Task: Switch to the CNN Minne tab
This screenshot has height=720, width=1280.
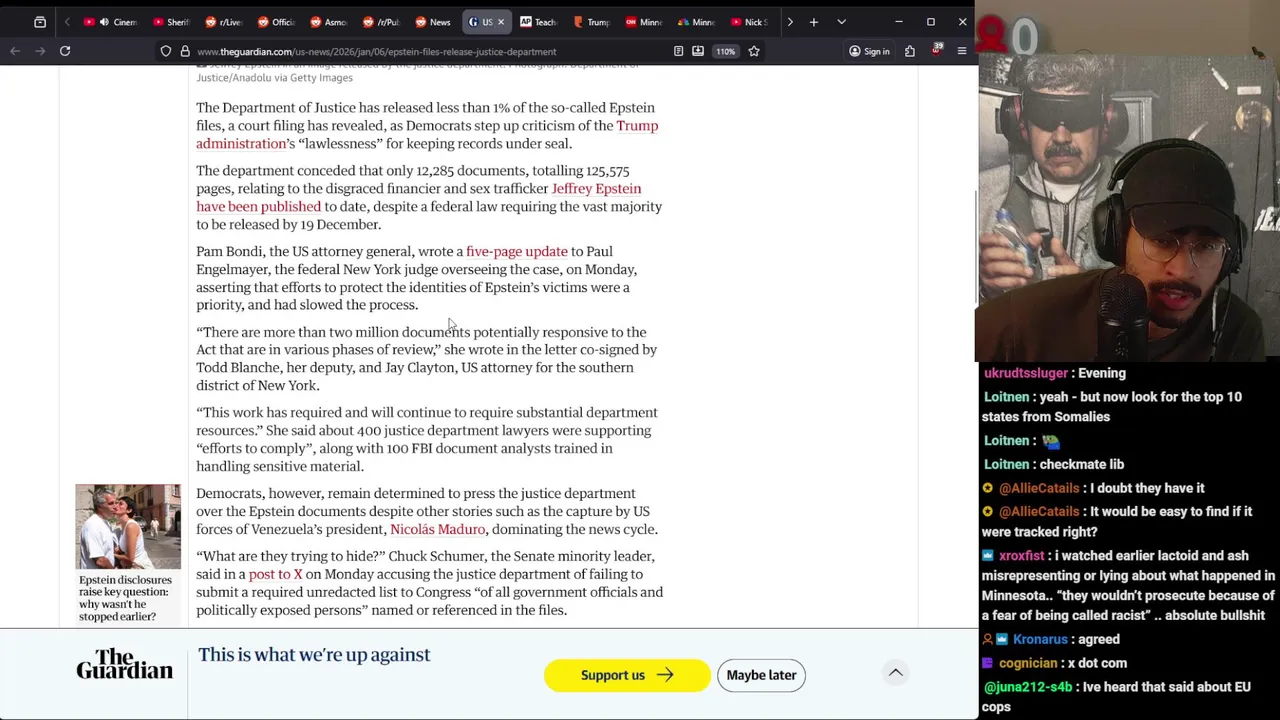Action: click(x=644, y=22)
